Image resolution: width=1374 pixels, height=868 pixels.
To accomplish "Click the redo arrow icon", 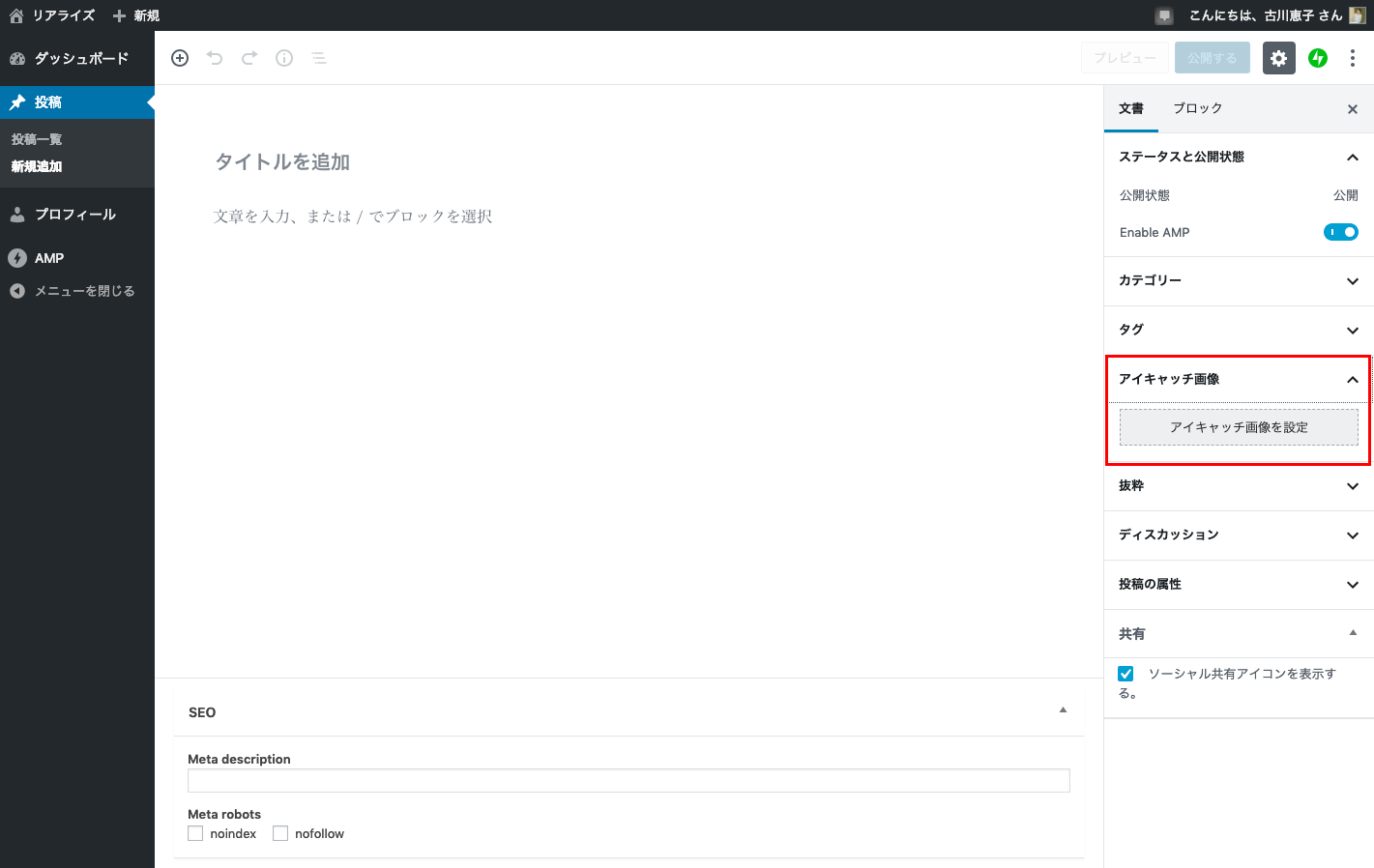I will click(x=249, y=58).
